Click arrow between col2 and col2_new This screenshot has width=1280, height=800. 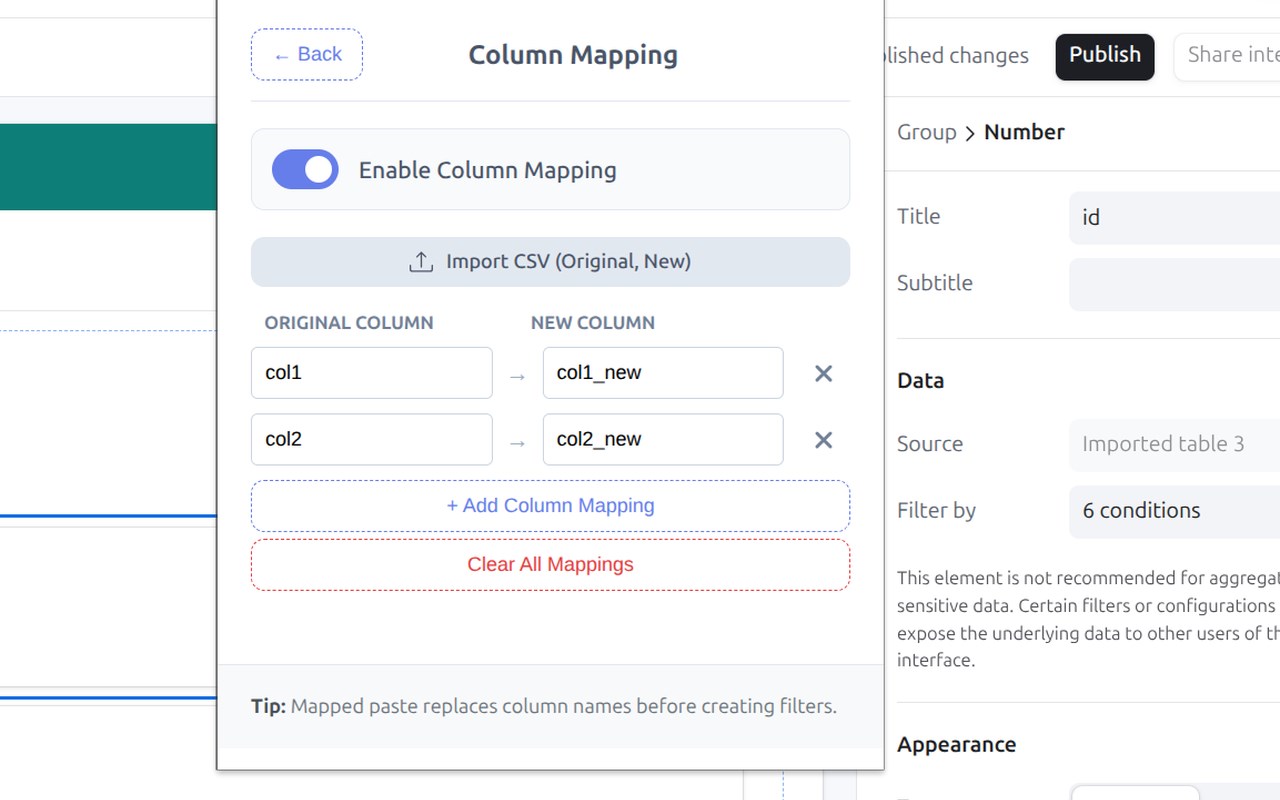(x=517, y=442)
